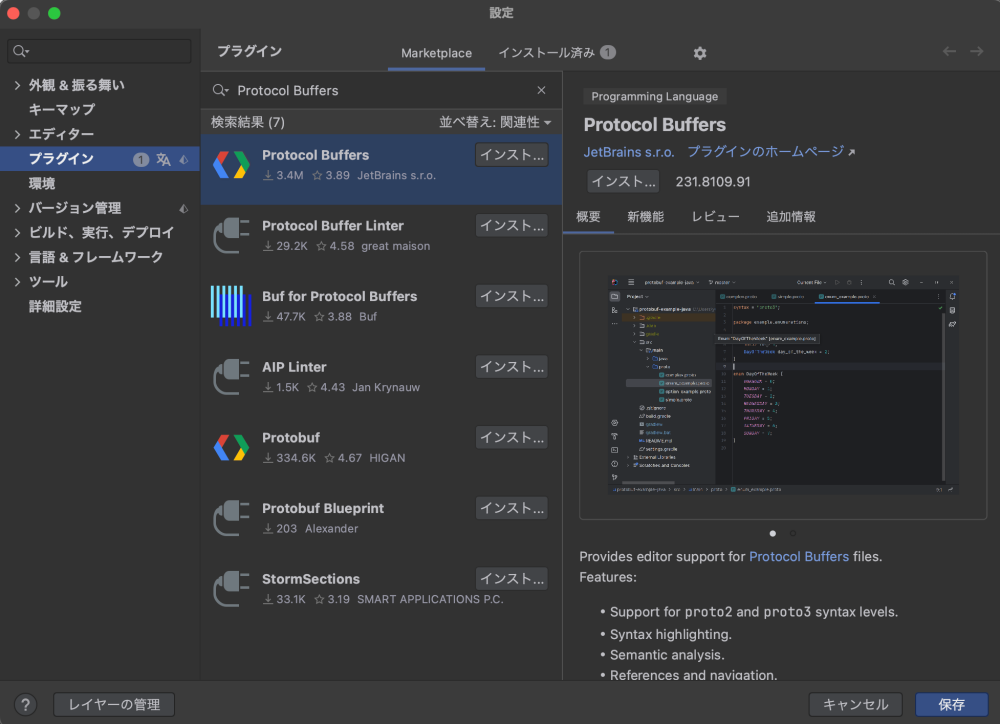Install Protocol Buffers from the results list
The image size is (1000, 724).
click(x=511, y=155)
